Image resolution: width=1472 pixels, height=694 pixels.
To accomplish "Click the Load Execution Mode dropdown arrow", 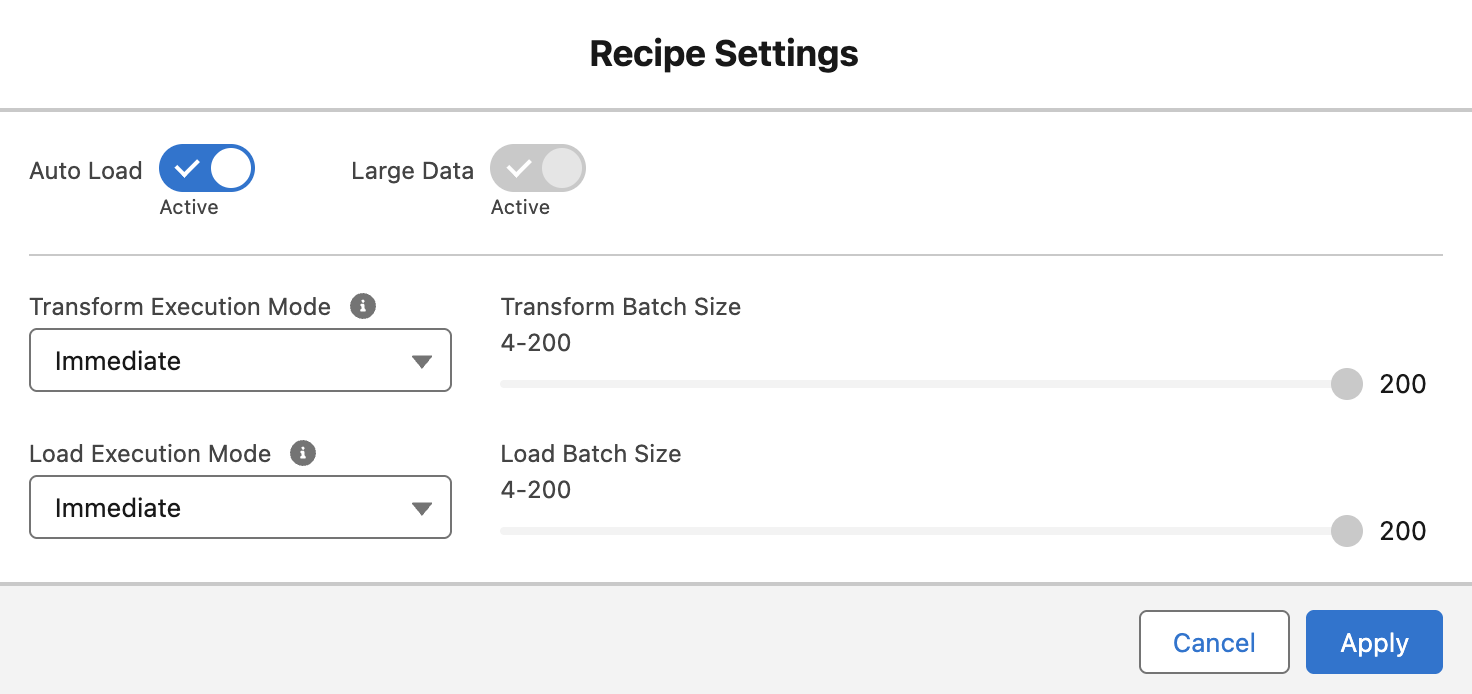I will 422,509.
